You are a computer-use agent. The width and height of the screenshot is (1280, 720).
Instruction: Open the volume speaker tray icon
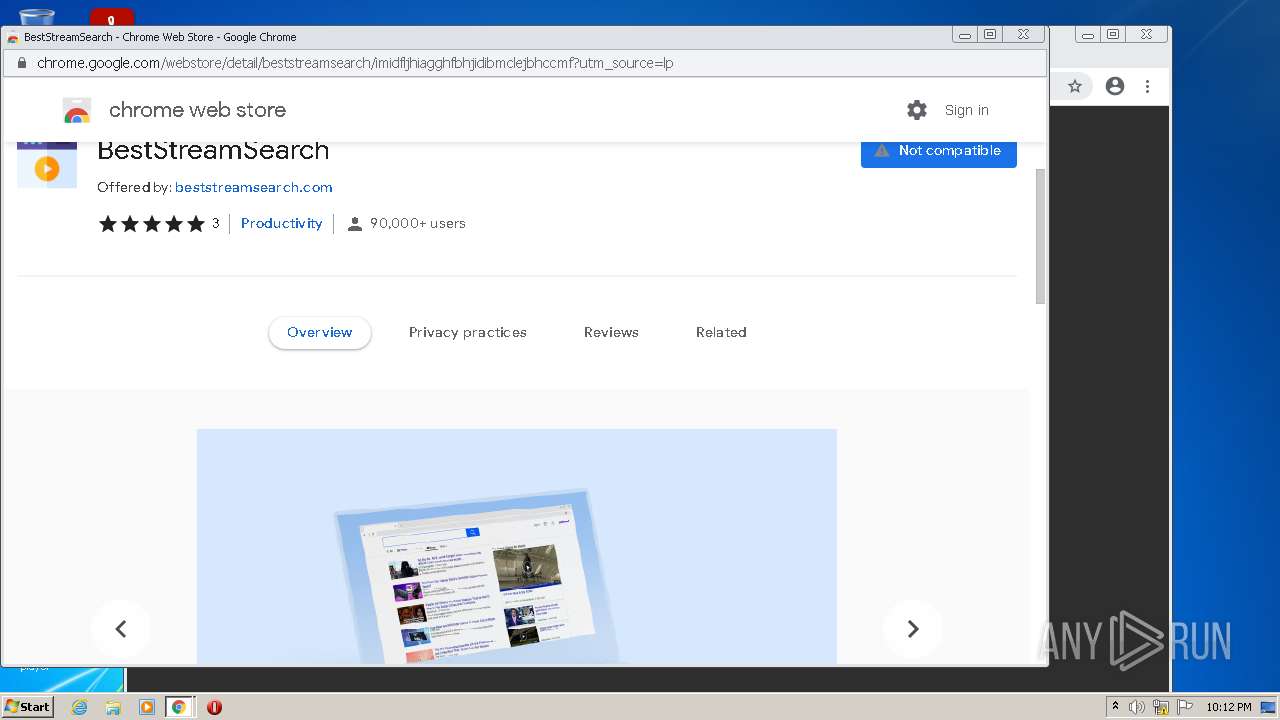[x=1137, y=707]
